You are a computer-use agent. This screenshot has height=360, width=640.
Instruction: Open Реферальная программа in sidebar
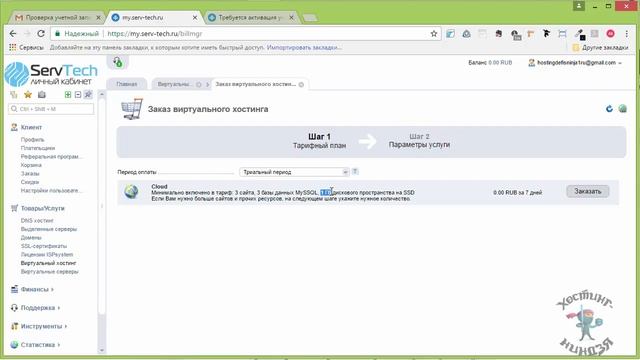click(51, 157)
